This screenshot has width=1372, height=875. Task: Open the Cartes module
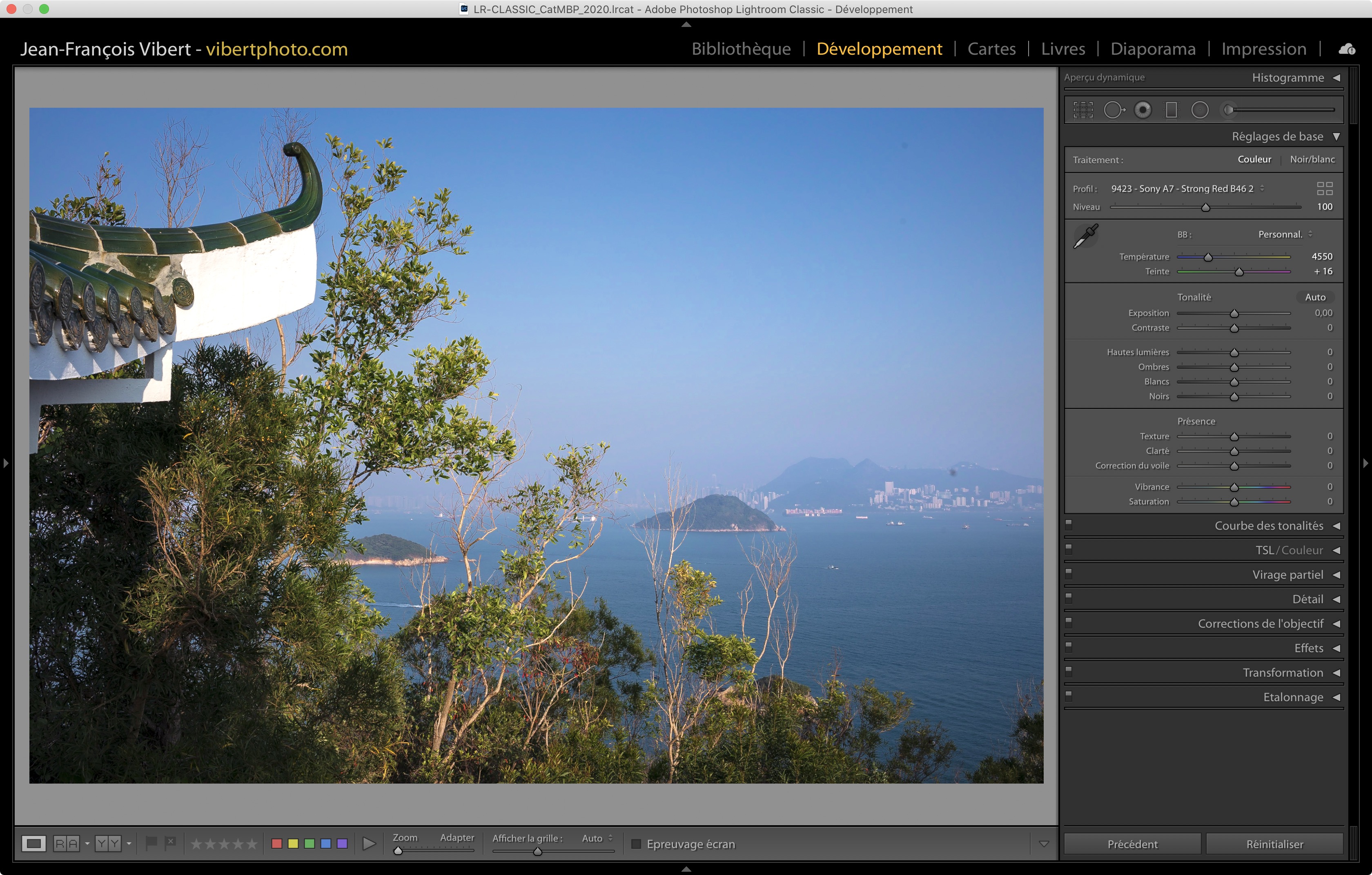pyautogui.click(x=991, y=49)
